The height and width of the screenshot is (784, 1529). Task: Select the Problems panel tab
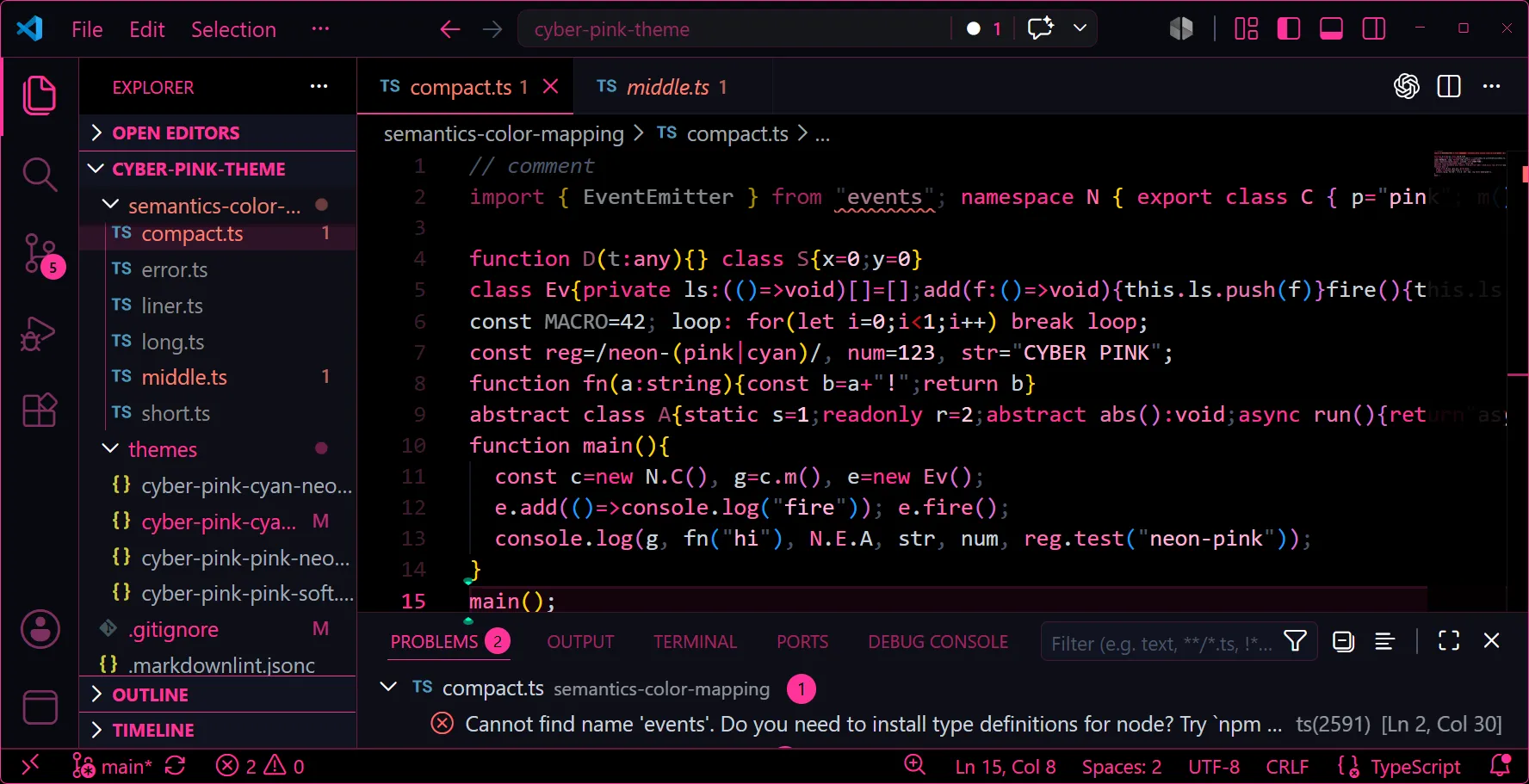tap(449, 642)
